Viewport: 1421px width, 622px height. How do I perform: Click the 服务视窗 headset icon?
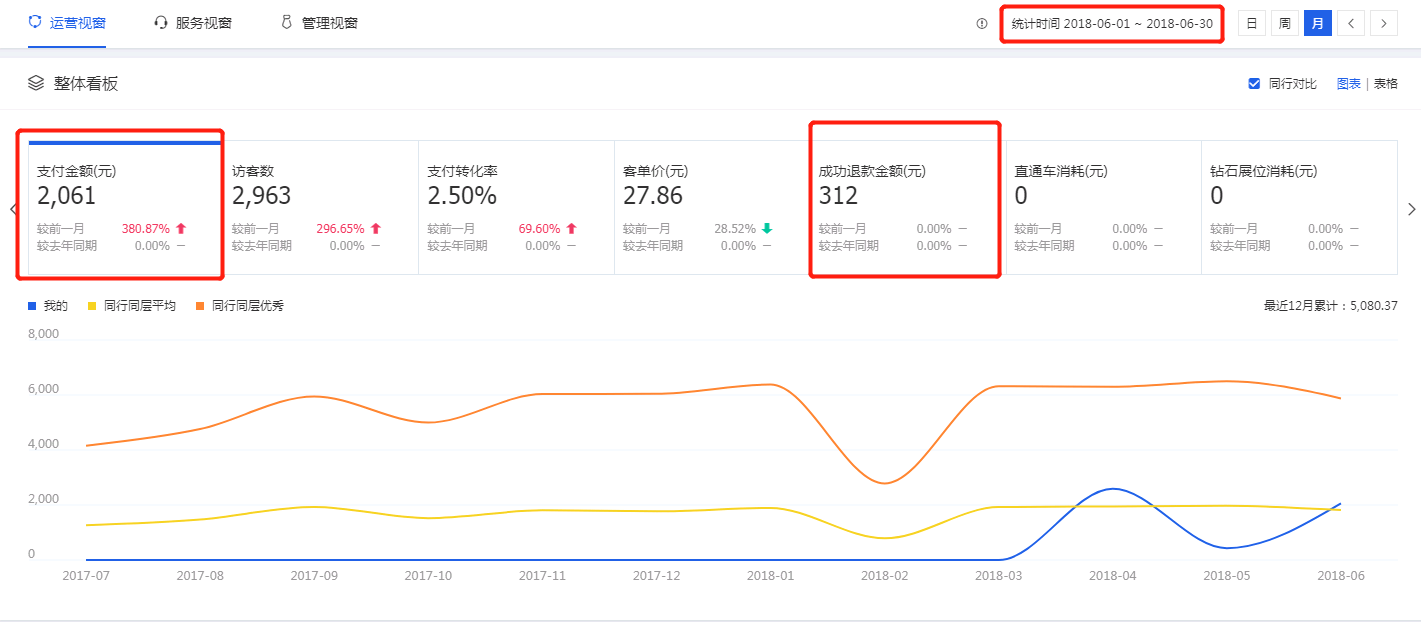coord(161,22)
